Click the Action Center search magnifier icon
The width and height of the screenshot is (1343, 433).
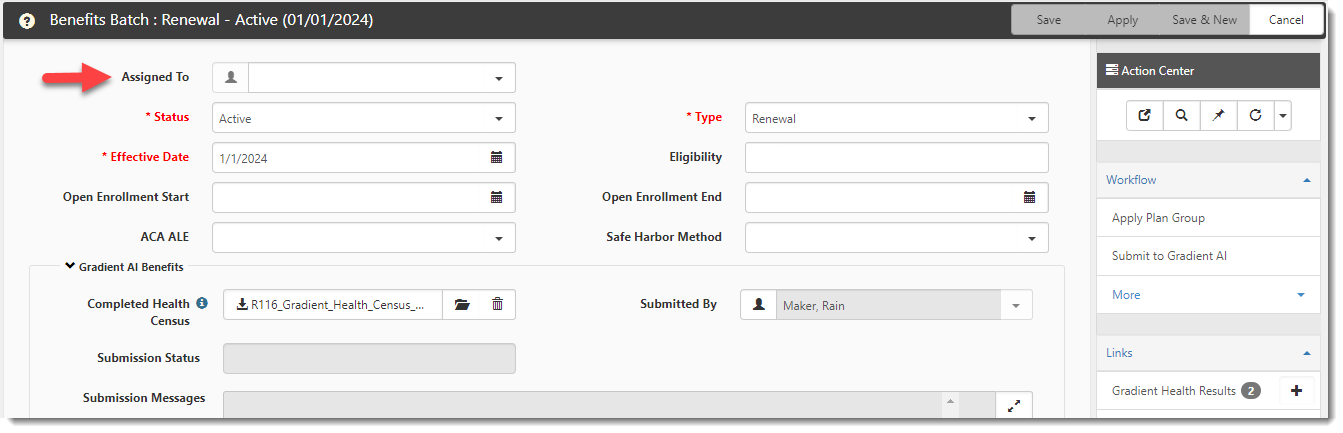pos(1181,115)
